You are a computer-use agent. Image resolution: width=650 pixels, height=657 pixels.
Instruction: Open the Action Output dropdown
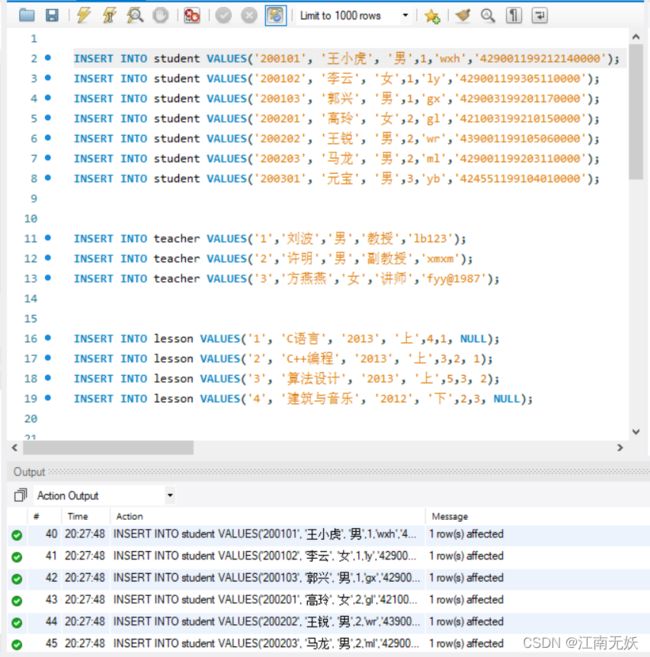coord(170,495)
